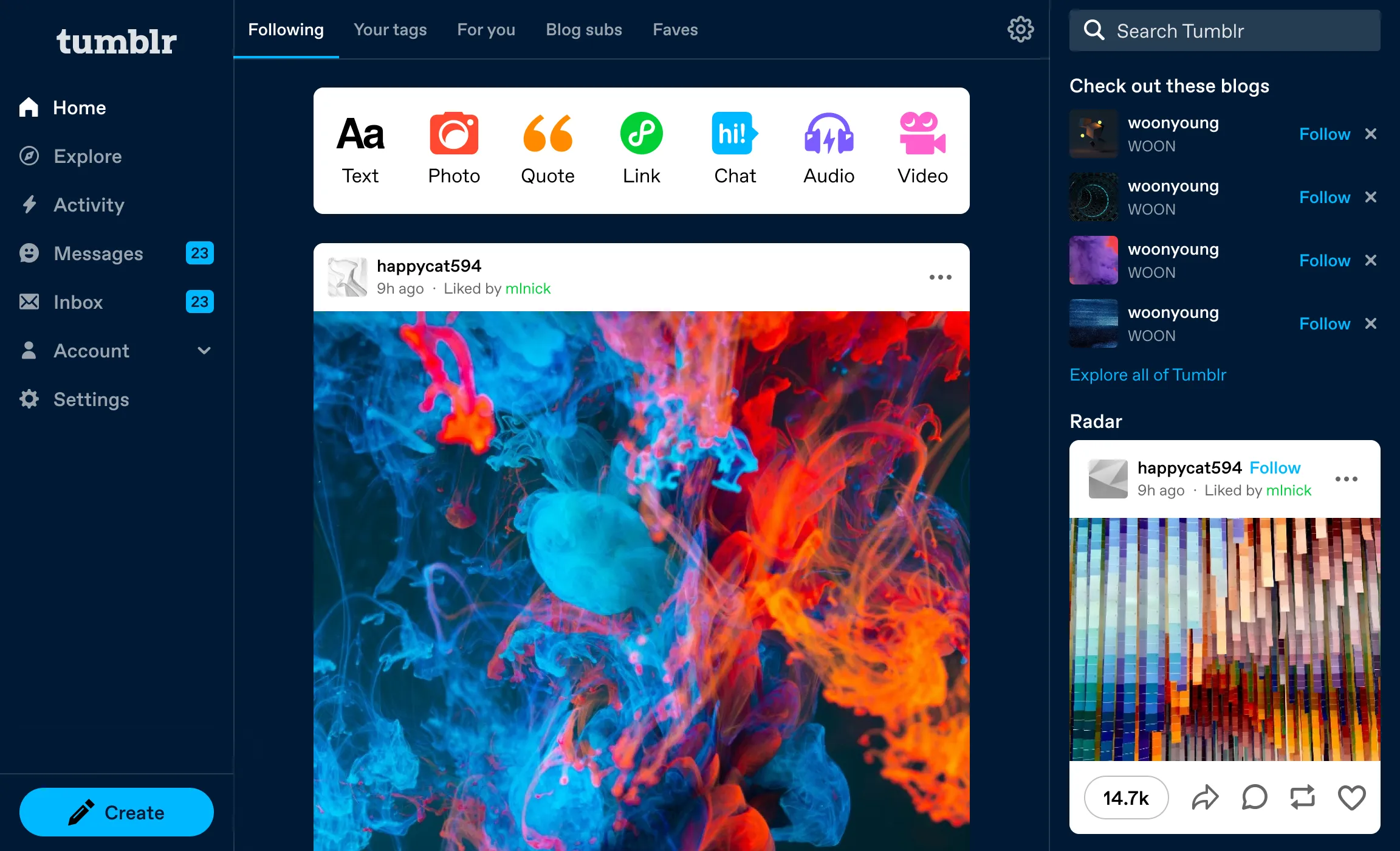Create a Link post

(641, 150)
